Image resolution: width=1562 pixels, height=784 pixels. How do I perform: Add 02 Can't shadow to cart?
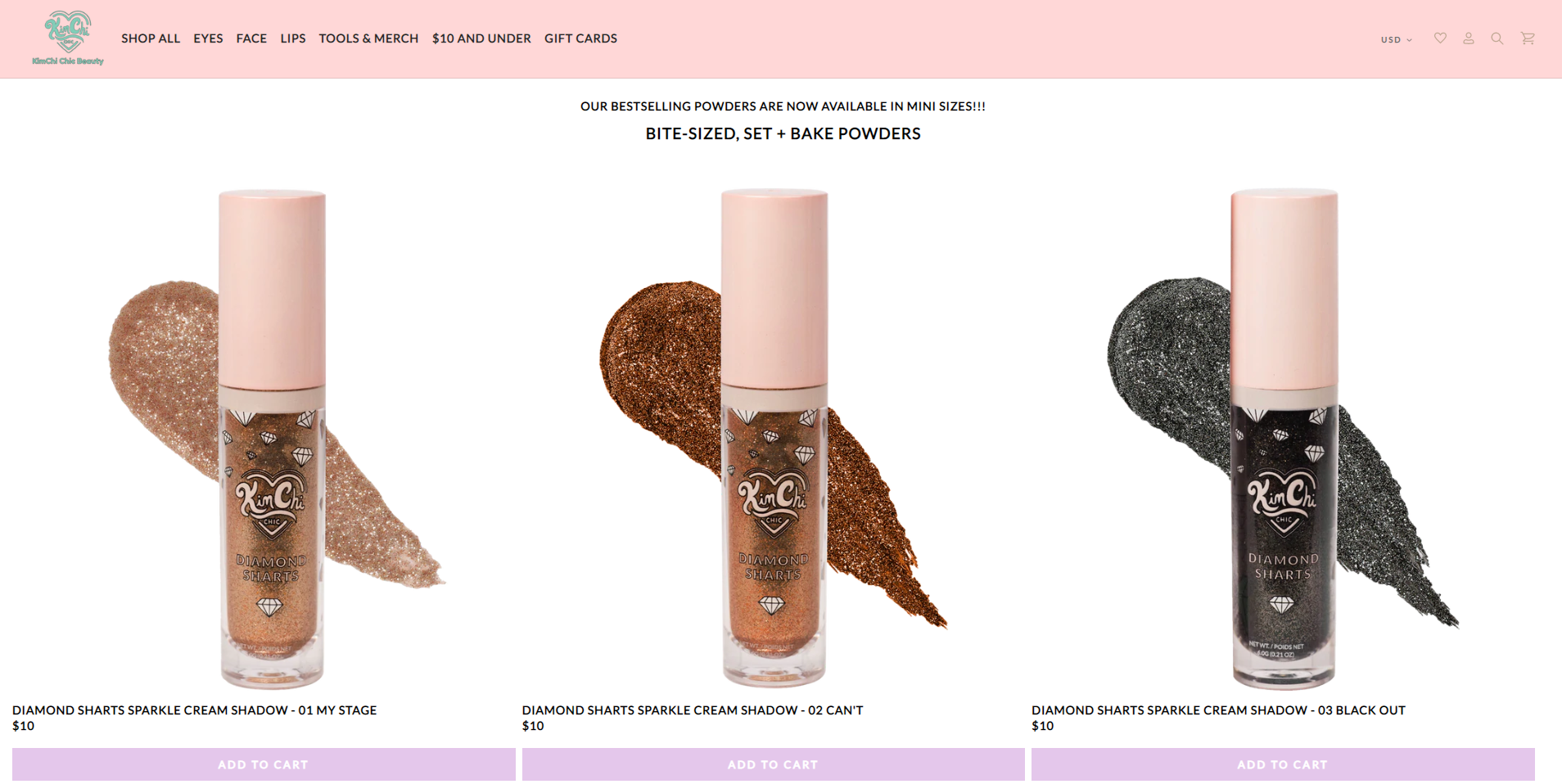[773, 764]
